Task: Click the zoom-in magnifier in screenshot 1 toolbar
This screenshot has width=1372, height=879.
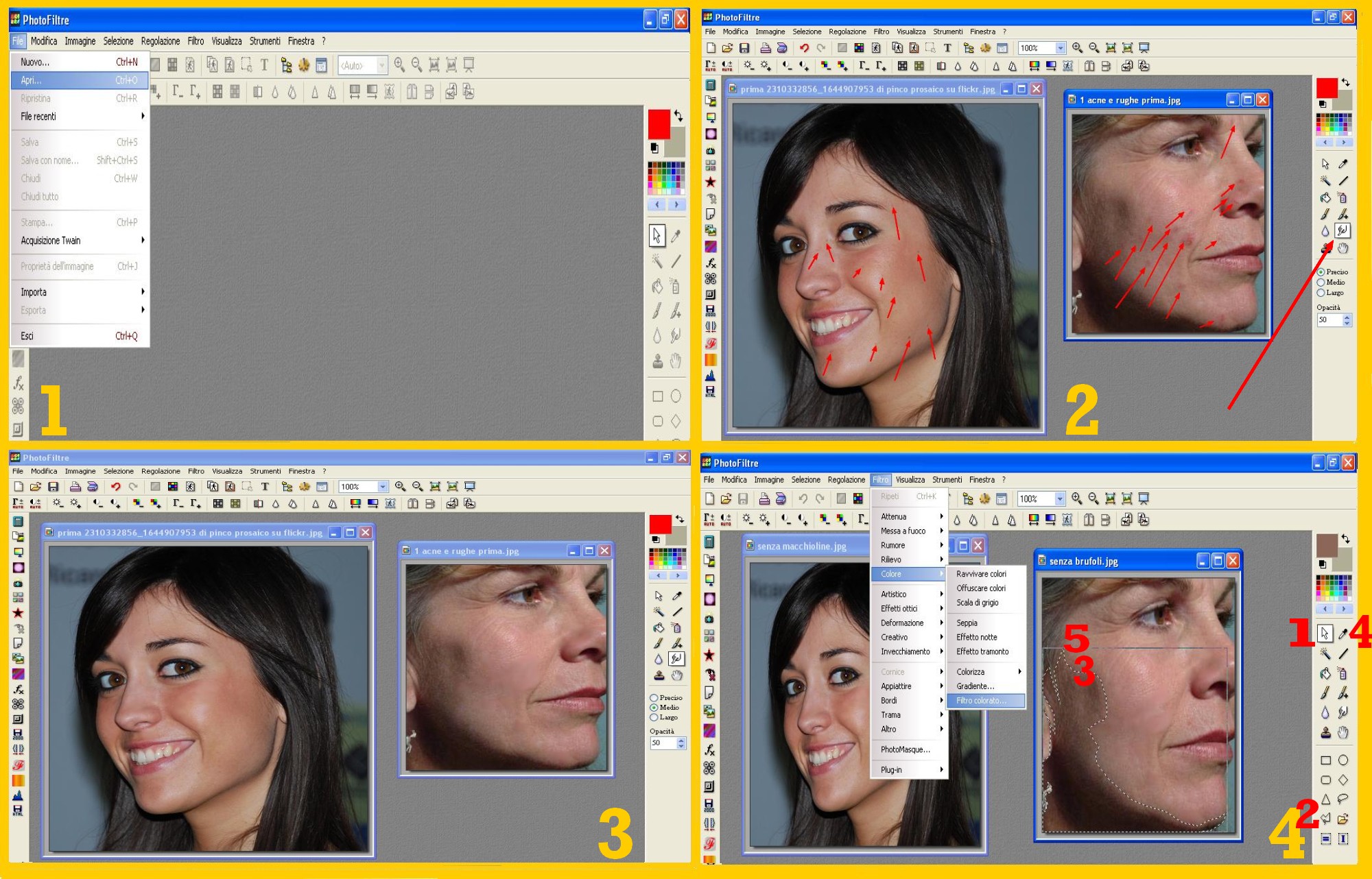Action: pyautogui.click(x=399, y=65)
